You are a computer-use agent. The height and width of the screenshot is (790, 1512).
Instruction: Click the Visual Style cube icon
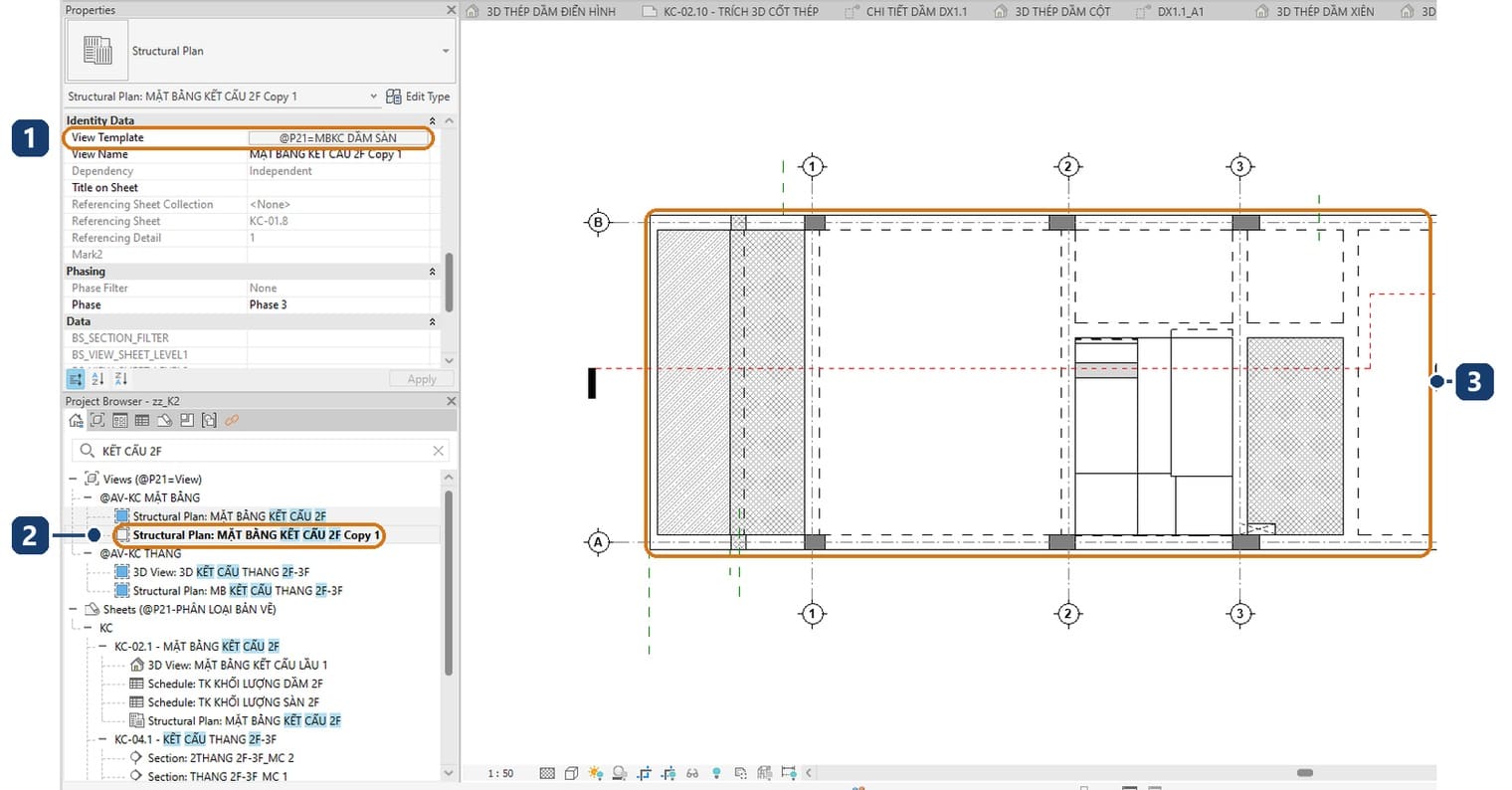571,773
